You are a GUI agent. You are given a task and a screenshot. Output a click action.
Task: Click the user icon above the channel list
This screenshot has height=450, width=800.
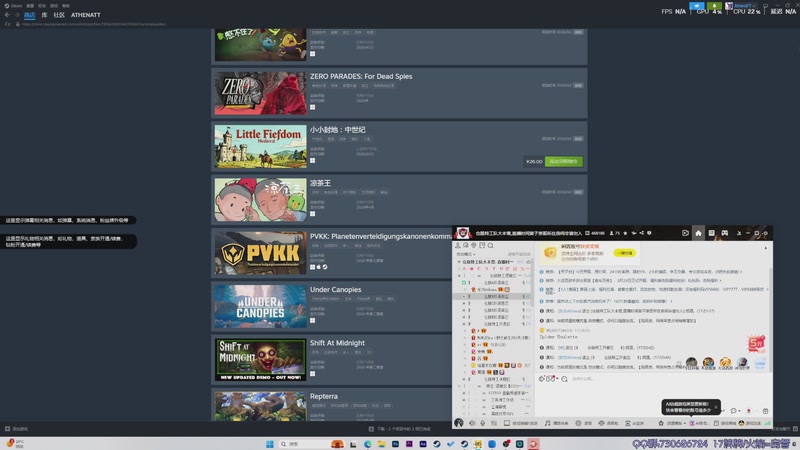pyautogui.click(x=458, y=245)
